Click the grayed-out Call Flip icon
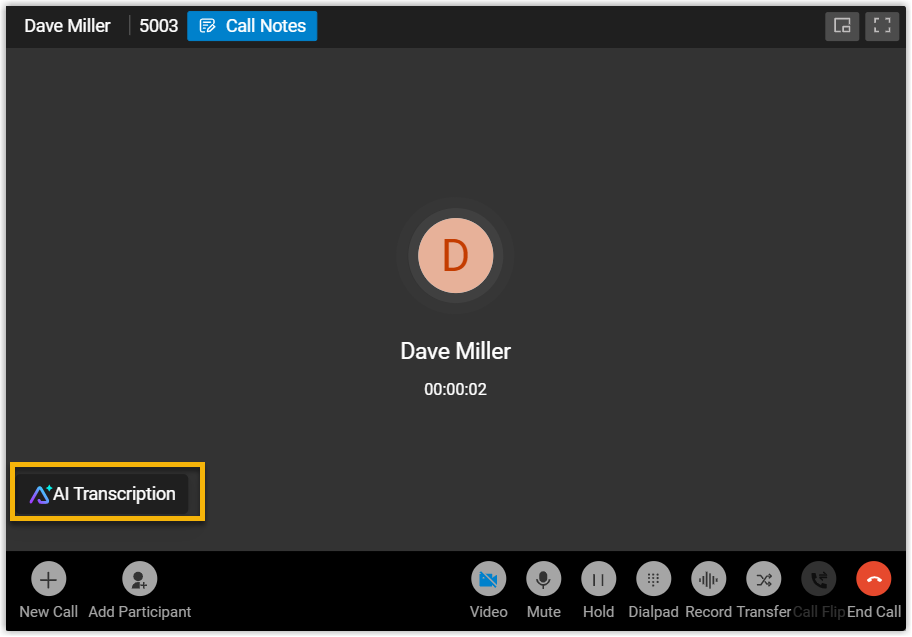Screen dimensions: 912x637 click(818, 579)
